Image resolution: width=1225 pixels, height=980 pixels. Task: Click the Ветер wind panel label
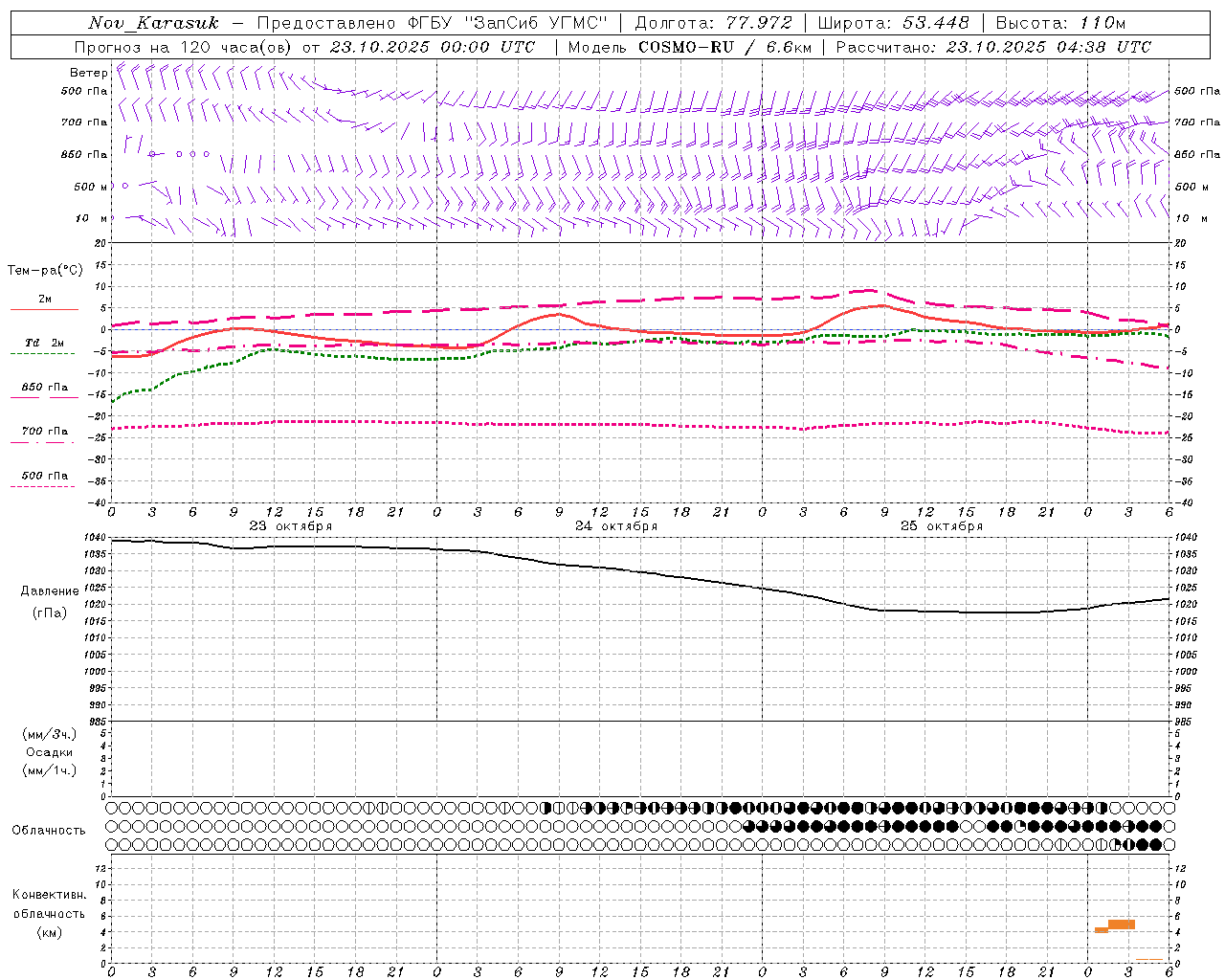(89, 73)
